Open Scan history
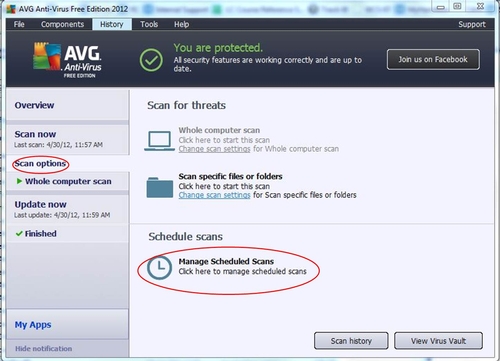This screenshot has height=361, width=500. point(351,341)
